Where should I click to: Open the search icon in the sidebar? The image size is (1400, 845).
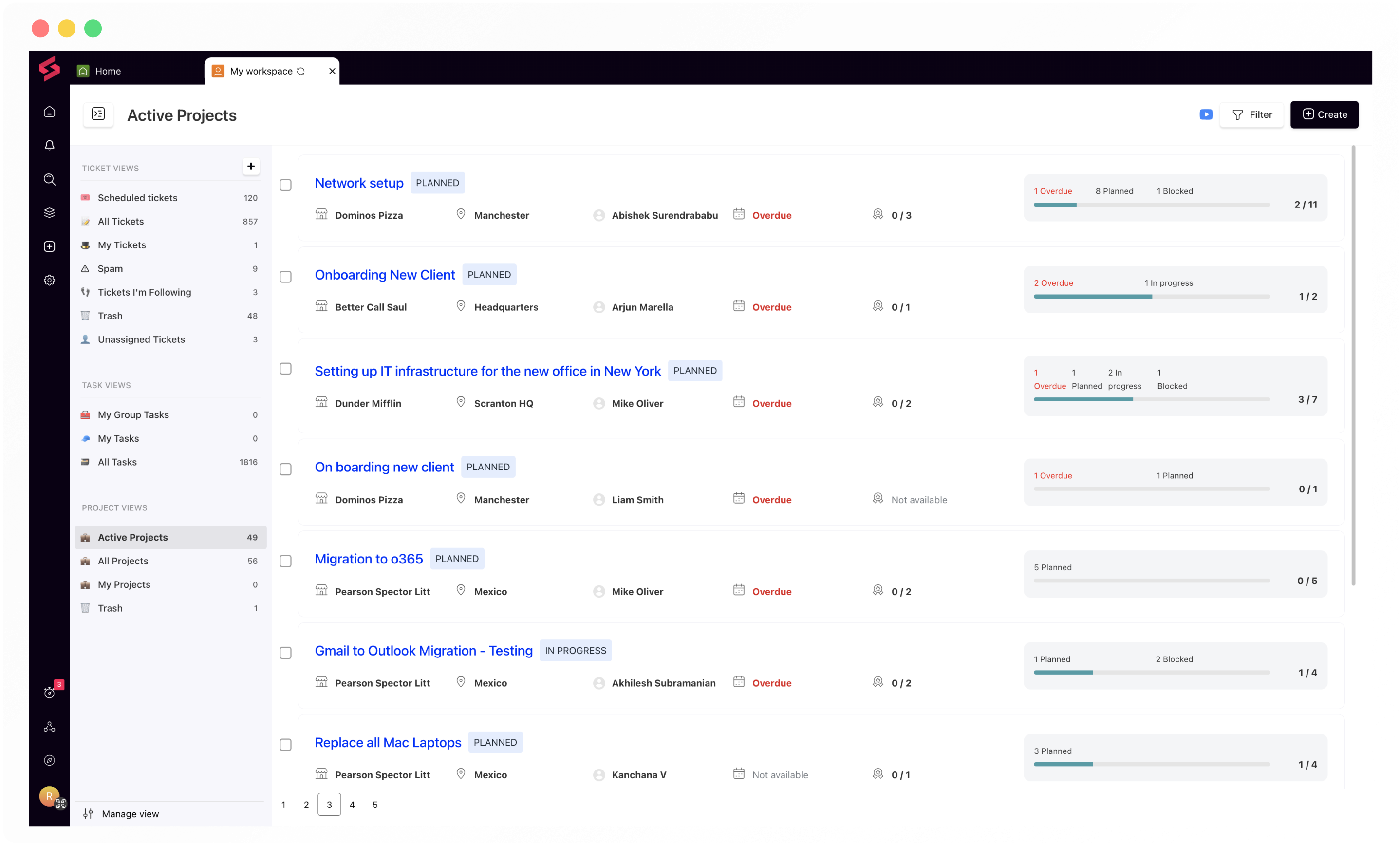tap(50, 179)
